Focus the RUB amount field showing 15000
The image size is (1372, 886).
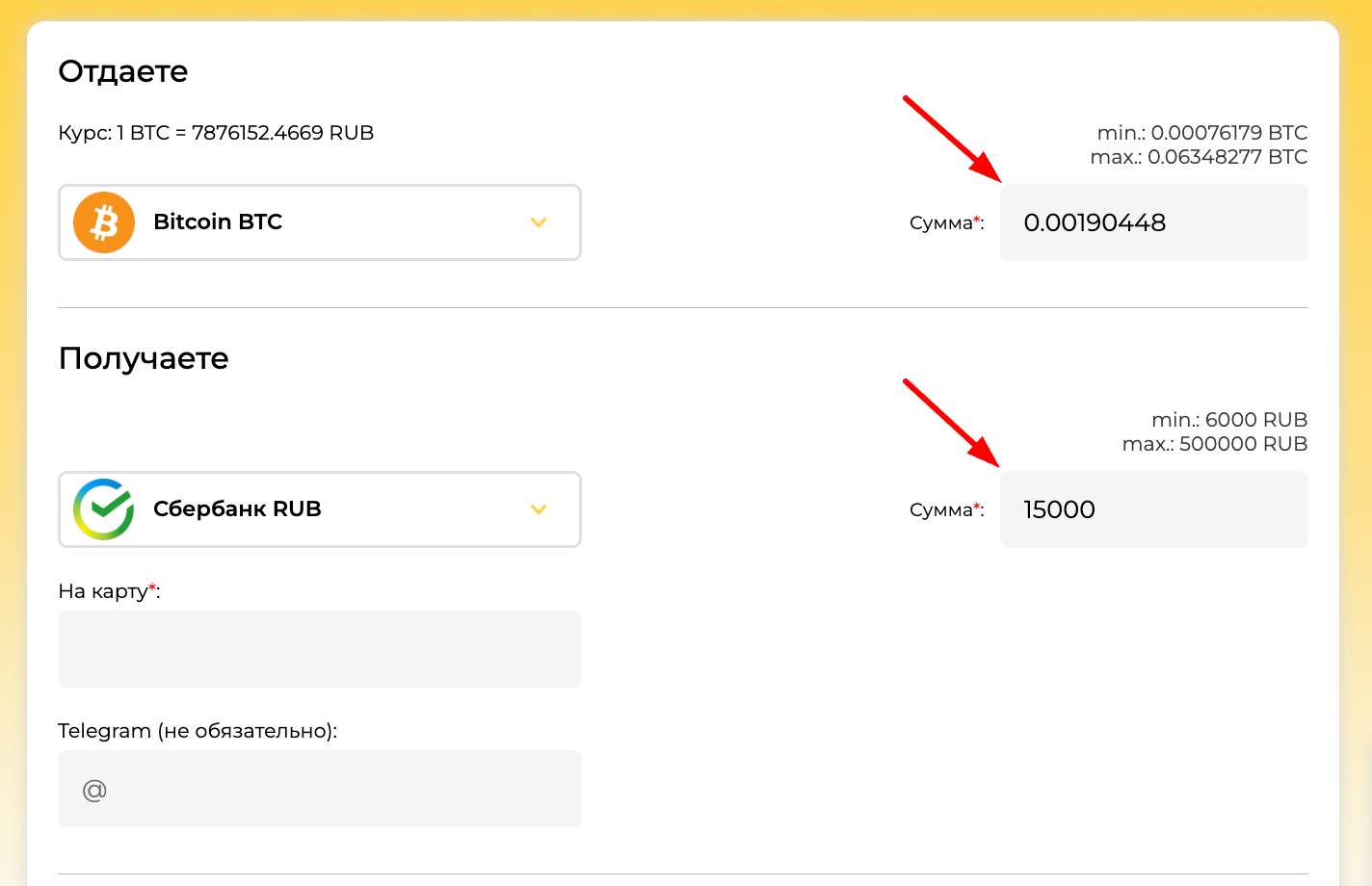[1154, 509]
